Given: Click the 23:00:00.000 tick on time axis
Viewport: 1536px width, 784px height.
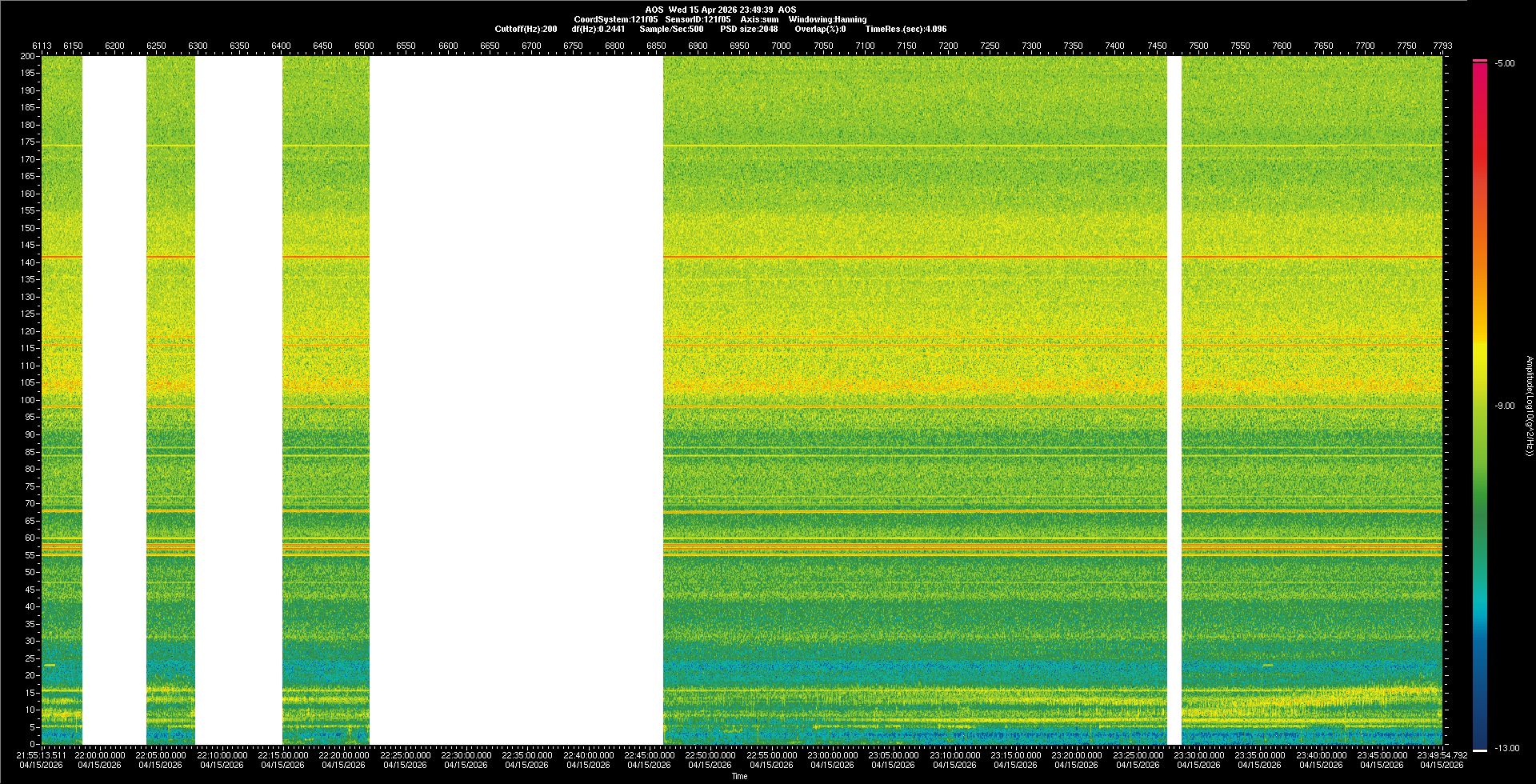Looking at the screenshot, I should [832, 755].
